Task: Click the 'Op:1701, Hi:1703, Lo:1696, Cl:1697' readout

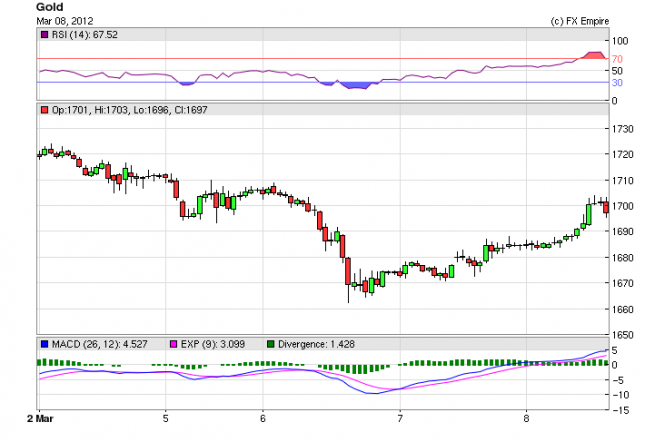Action: click(130, 110)
